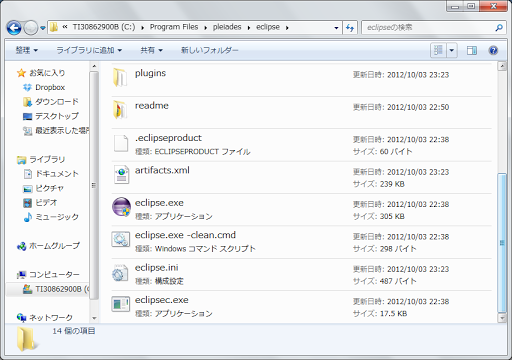The height and width of the screenshot is (360, 512).
Task: Select the readme folder icon
Action: (120, 109)
